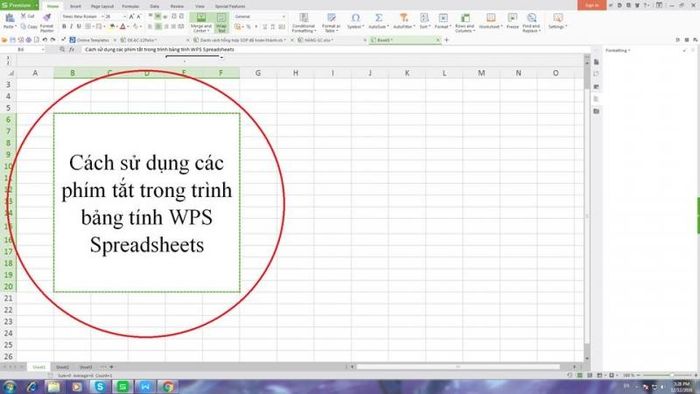700x394 pixels.
Task: Open the Merge and Center dropdown
Action: pyautogui.click(x=201, y=22)
